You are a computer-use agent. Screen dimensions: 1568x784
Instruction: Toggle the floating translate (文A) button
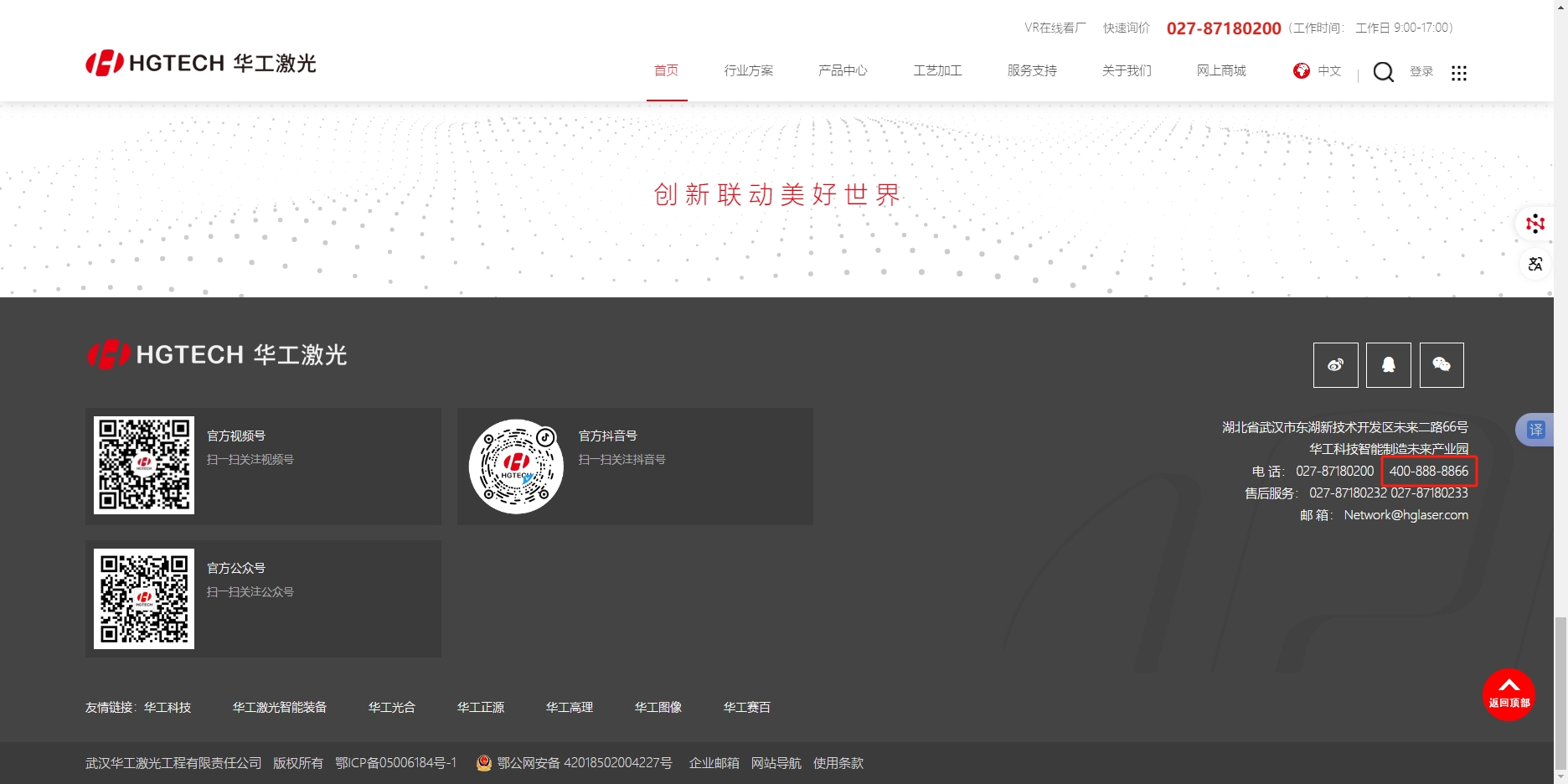[1535, 264]
